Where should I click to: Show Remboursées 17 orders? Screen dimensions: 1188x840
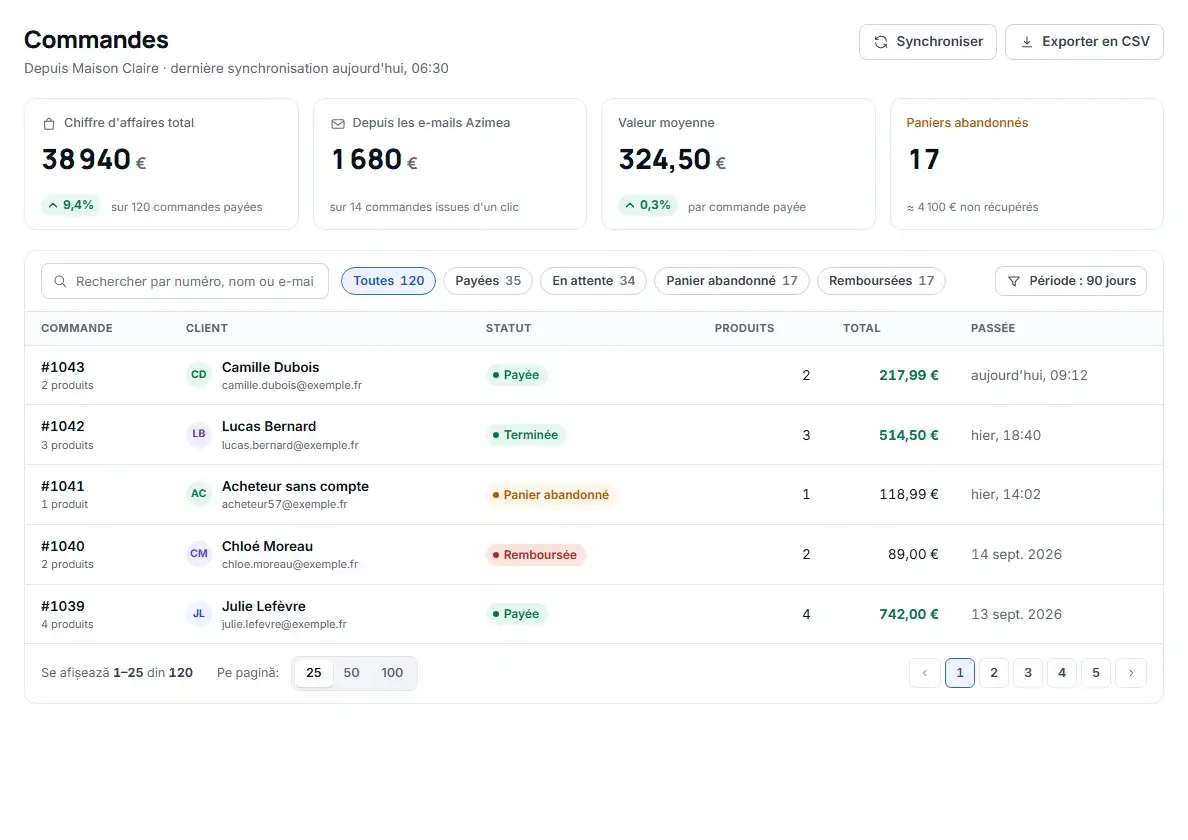point(881,281)
